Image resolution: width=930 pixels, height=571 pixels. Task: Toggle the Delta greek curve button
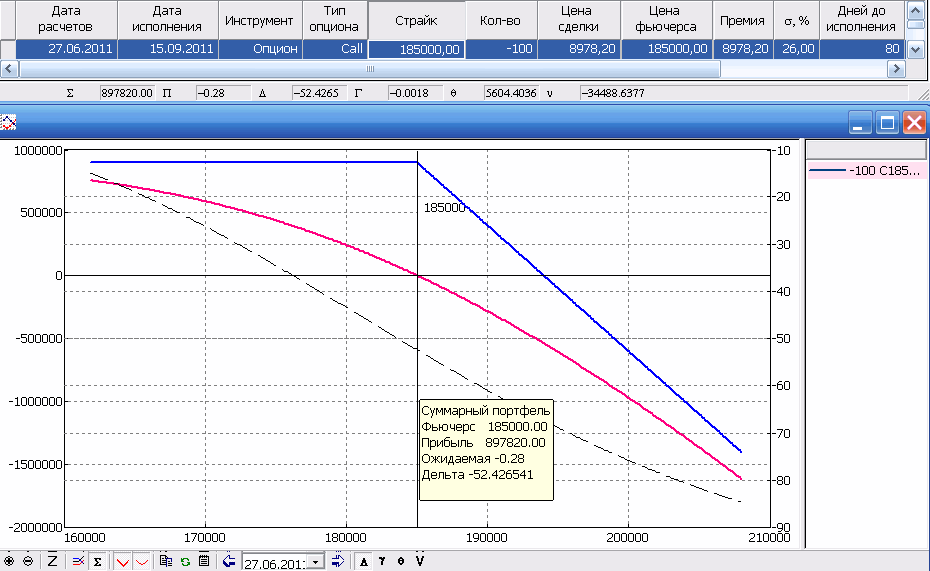coord(364,561)
